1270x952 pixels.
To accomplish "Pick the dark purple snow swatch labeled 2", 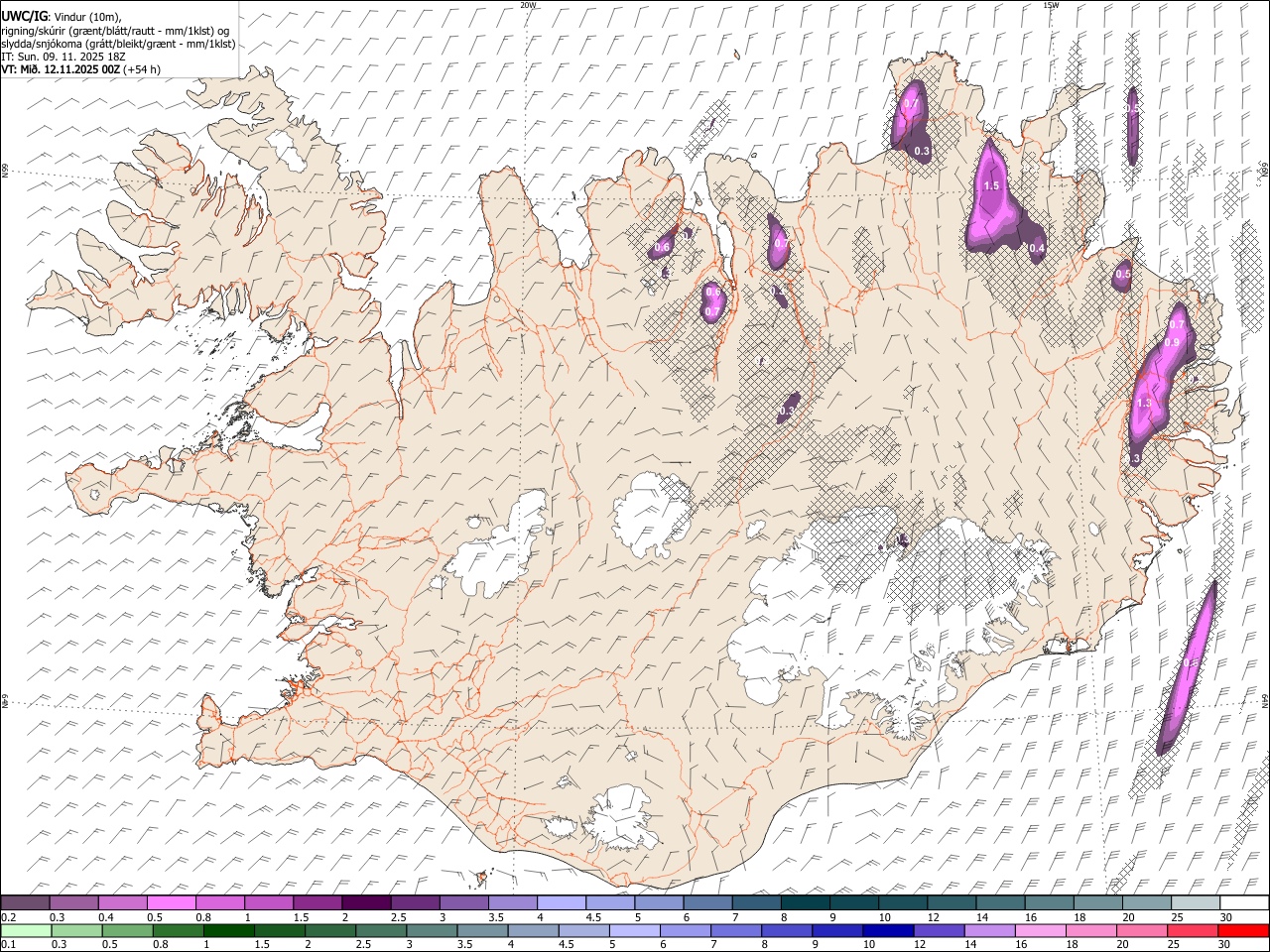I will (x=366, y=903).
